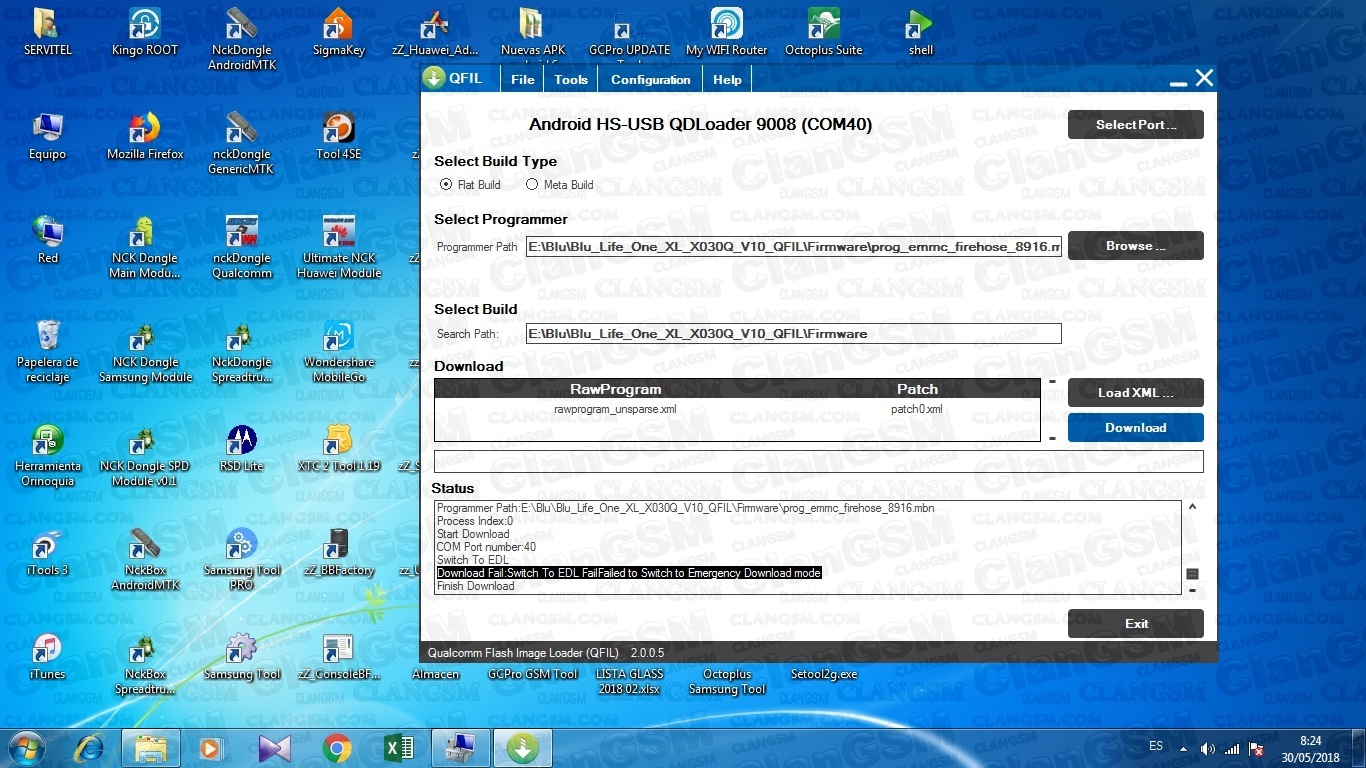Launch Mozilla Firefox desktop icon
Viewport: 1366px width, 768px height.
(145, 136)
